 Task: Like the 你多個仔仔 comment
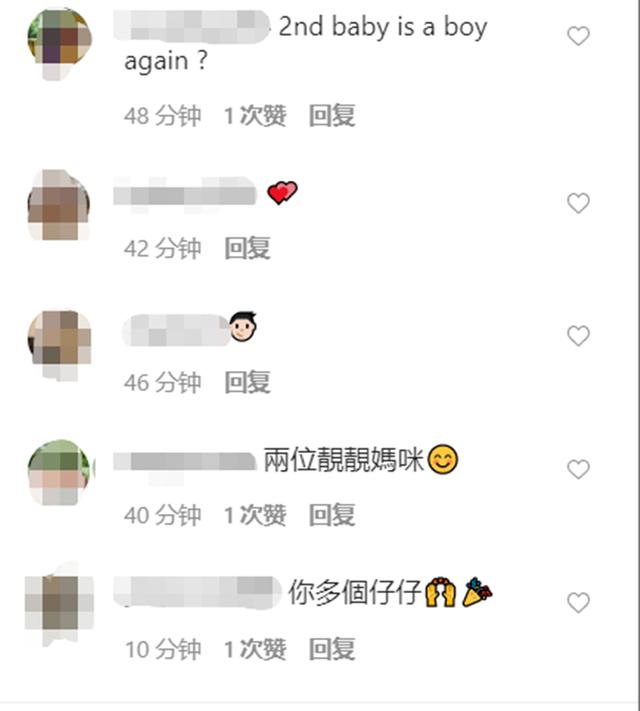tap(578, 603)
